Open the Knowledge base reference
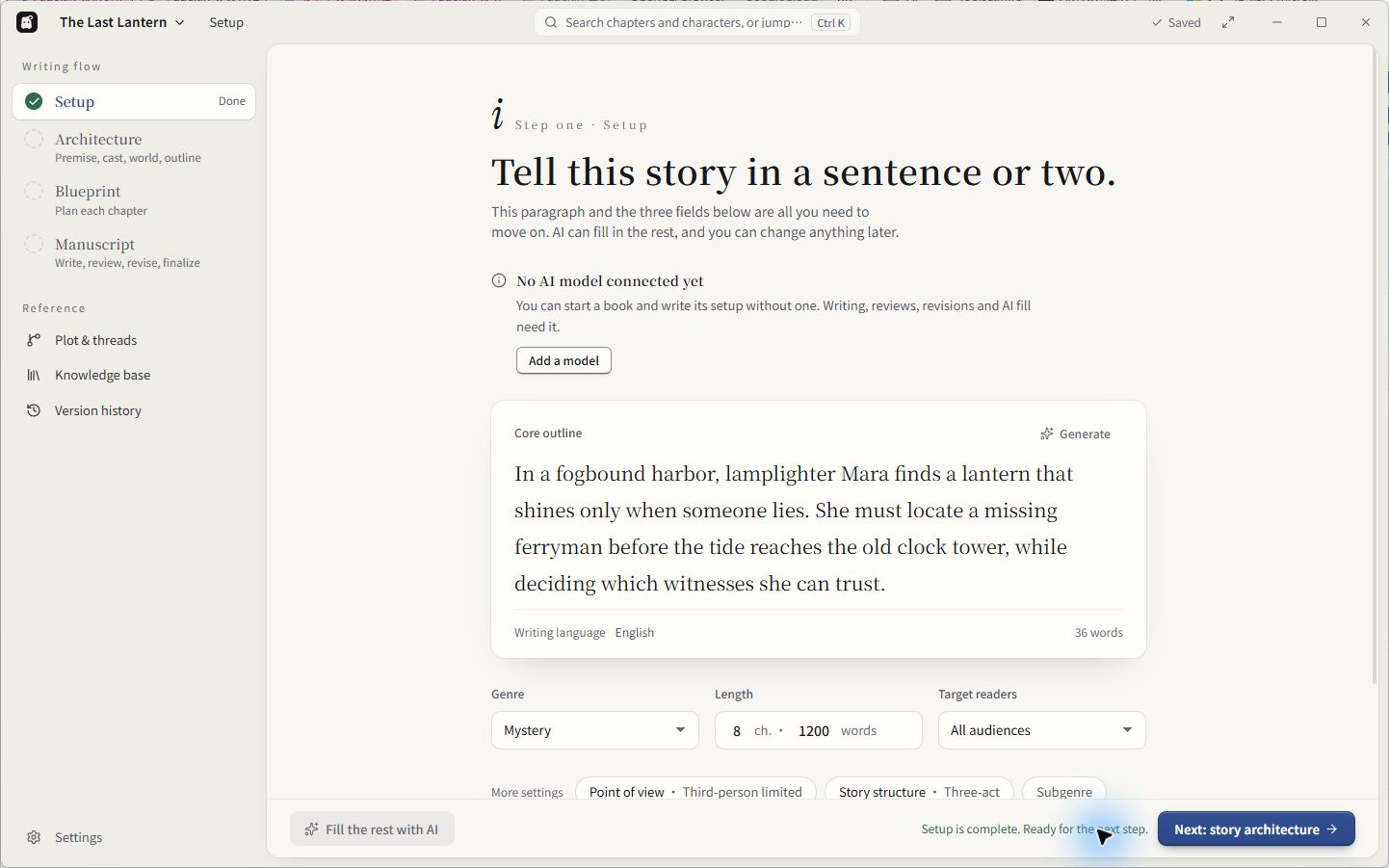The height and width of the screenshot is (868, 1389). click(134, 375)
